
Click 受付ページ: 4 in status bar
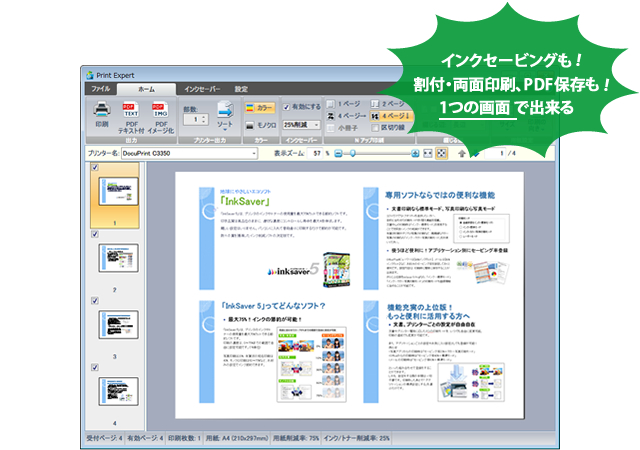coord(104,438)
